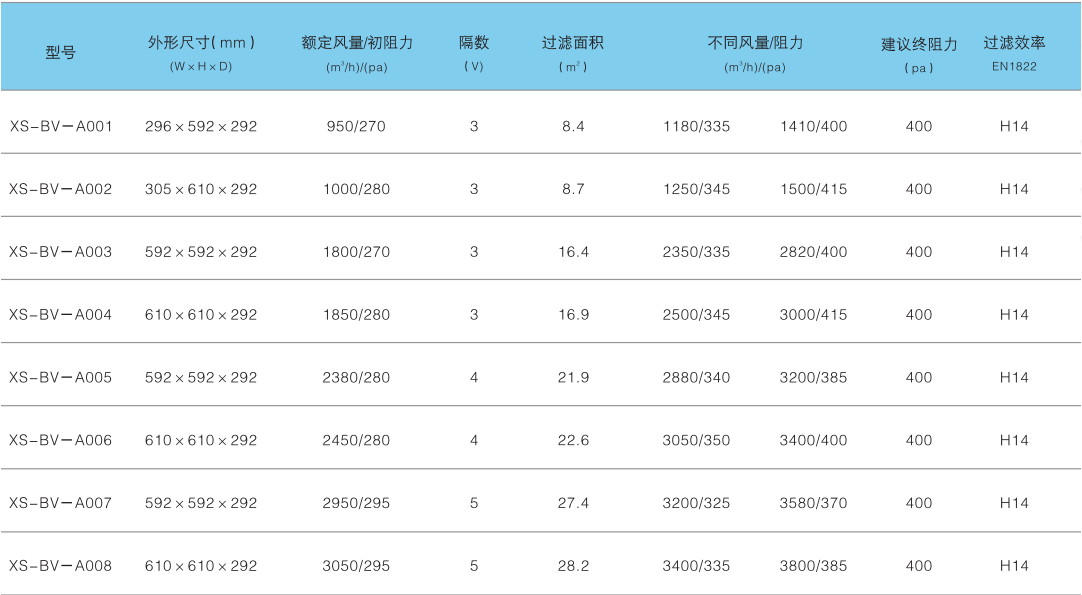
Task: Select the 1180/335 airflow resistance cell
Action: [697, 127]
